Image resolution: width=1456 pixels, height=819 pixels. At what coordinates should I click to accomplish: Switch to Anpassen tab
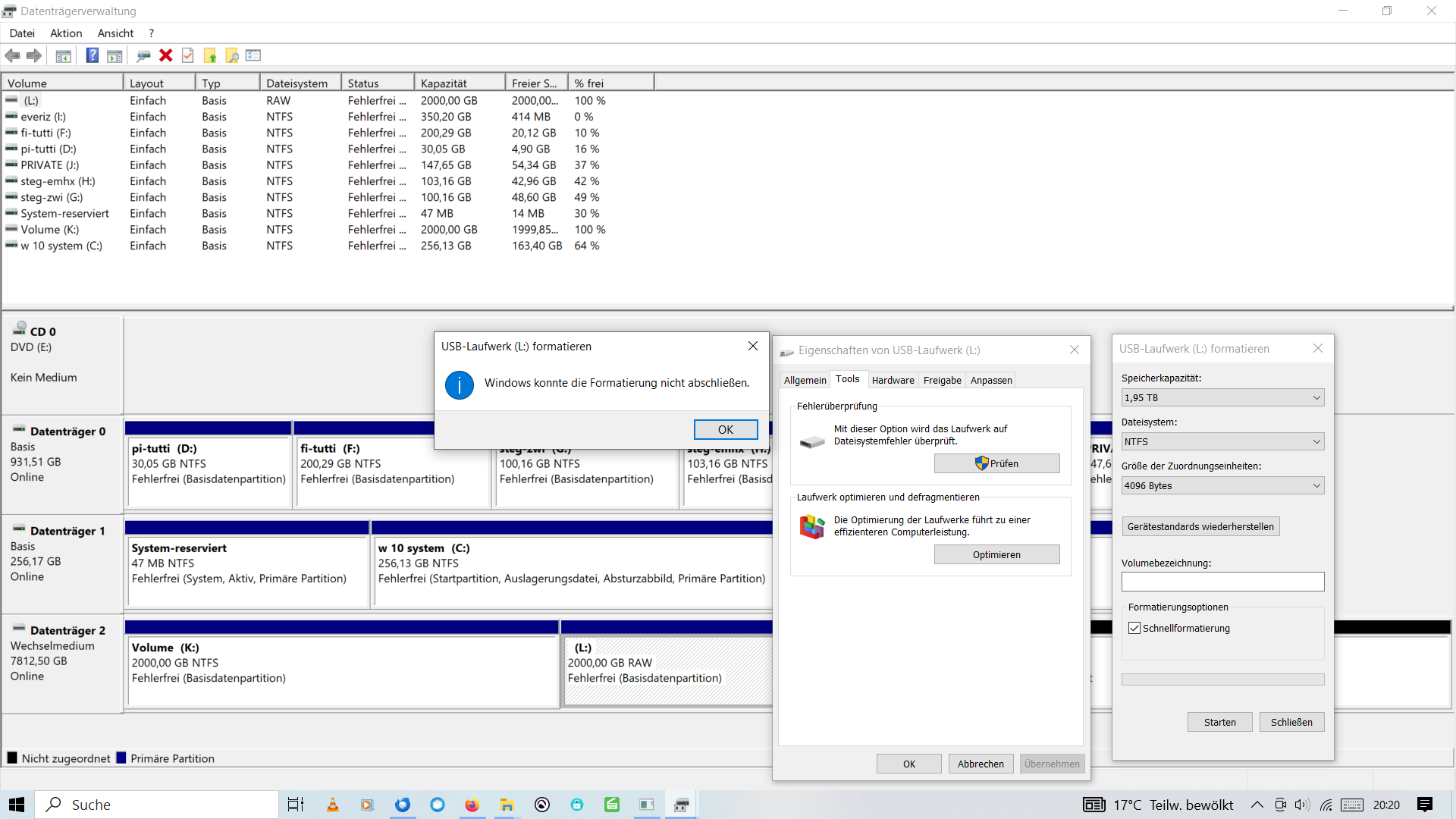pyautogui.click(x=991, y=380)
